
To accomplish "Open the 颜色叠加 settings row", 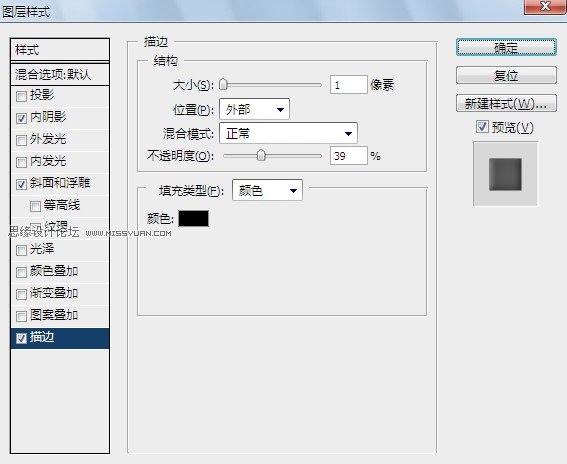I will tap(60, 272).
